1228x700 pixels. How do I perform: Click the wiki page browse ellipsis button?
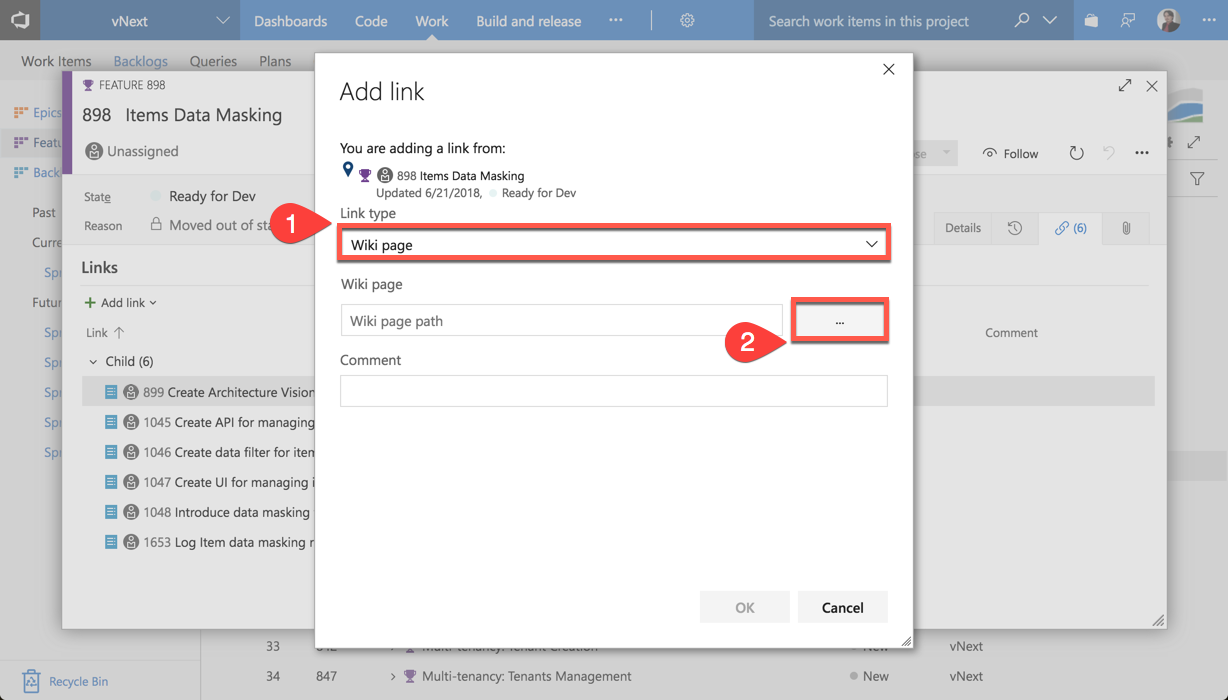(839, 321)
